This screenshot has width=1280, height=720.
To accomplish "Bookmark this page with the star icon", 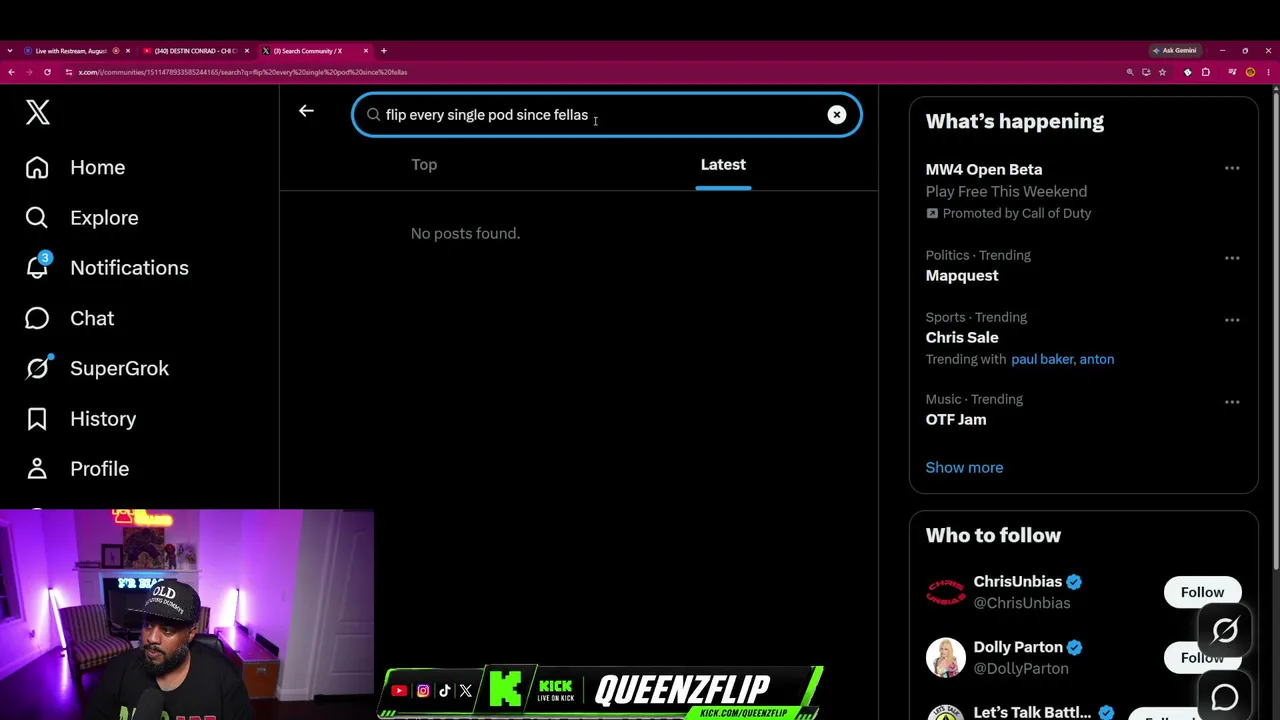I will pyautogui.click(x=1162, y=72).
